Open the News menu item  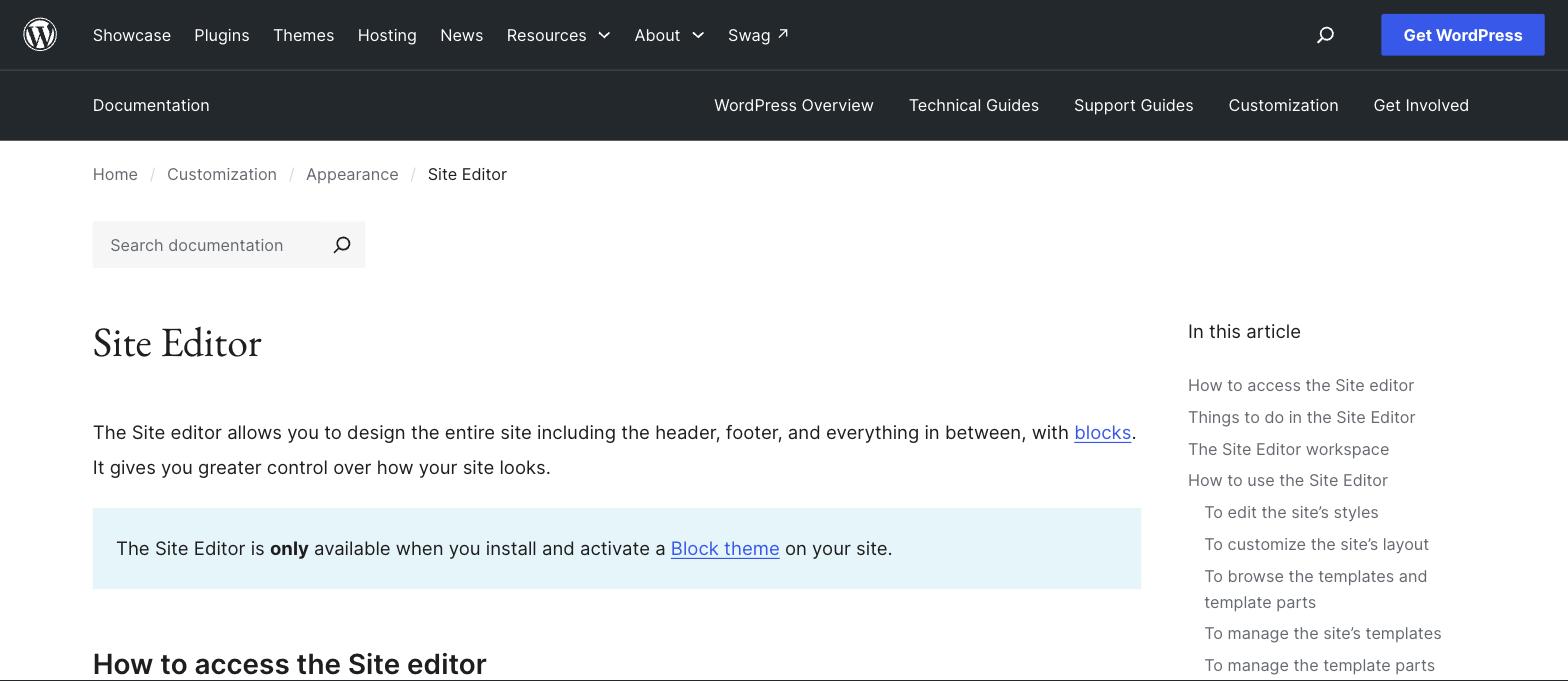[462, 35]
